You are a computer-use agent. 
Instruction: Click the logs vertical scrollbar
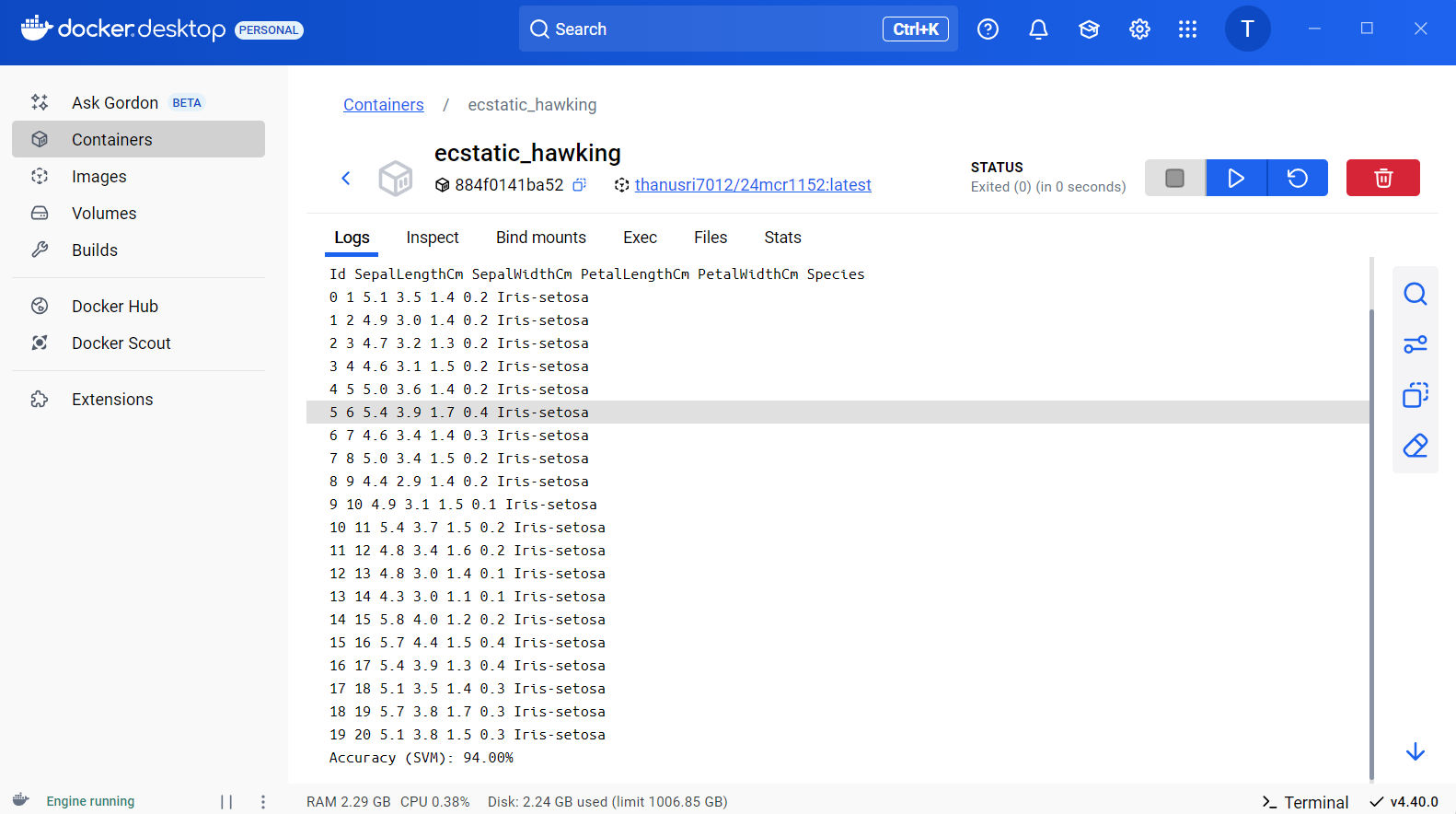[x=1371, y=543]
